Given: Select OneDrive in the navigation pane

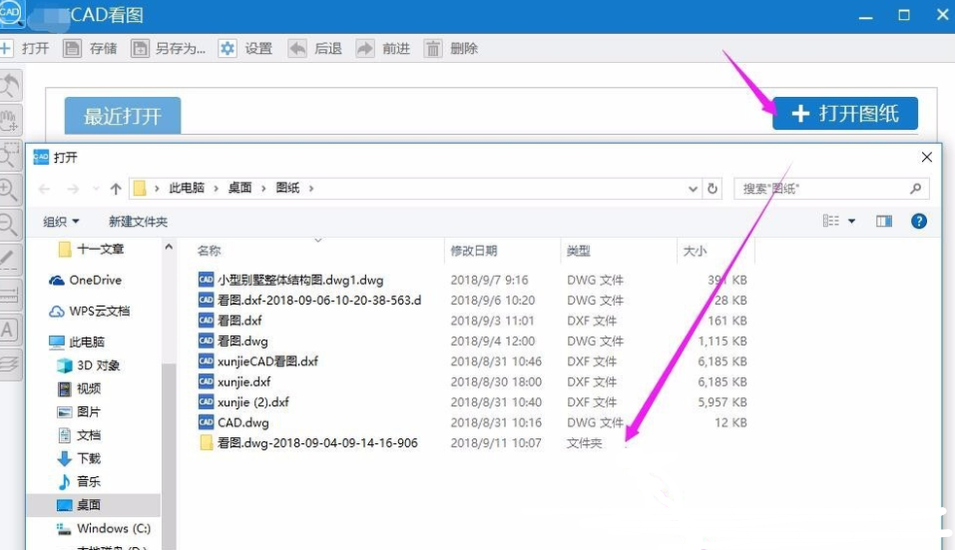Looking at the screenshot, I should click(x=95, y=280).
